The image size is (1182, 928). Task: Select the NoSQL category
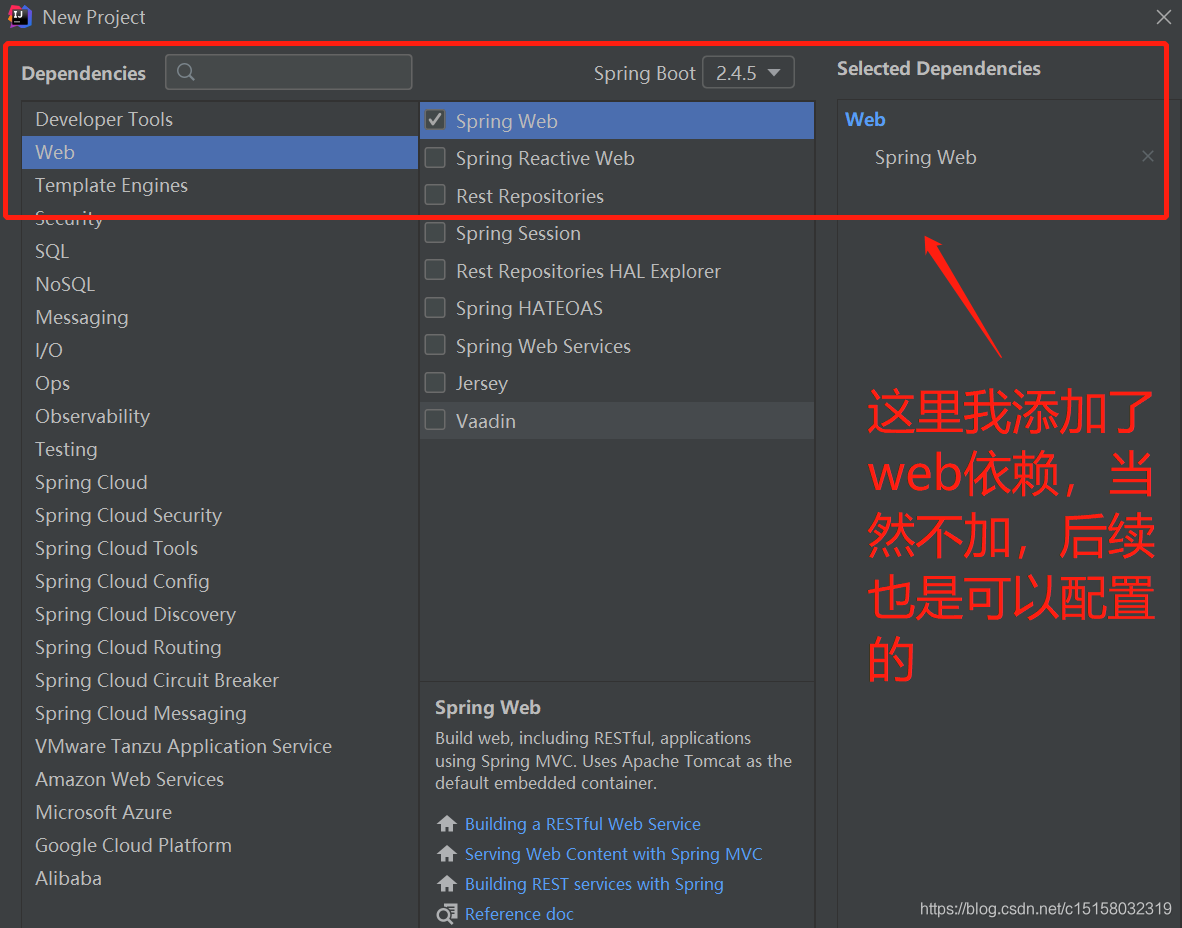pyautogui.click(x=219, y=284)
